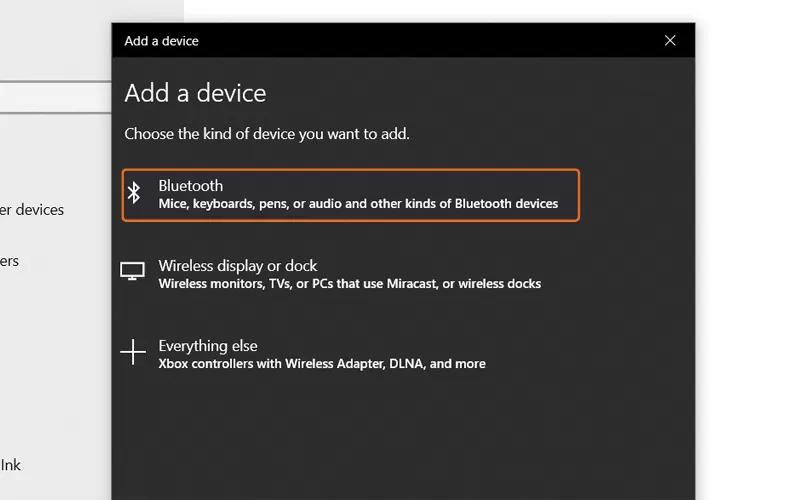Click the large Add a device heading
The width and height of the screenshot is (800, 500).
tap(195, 93)
